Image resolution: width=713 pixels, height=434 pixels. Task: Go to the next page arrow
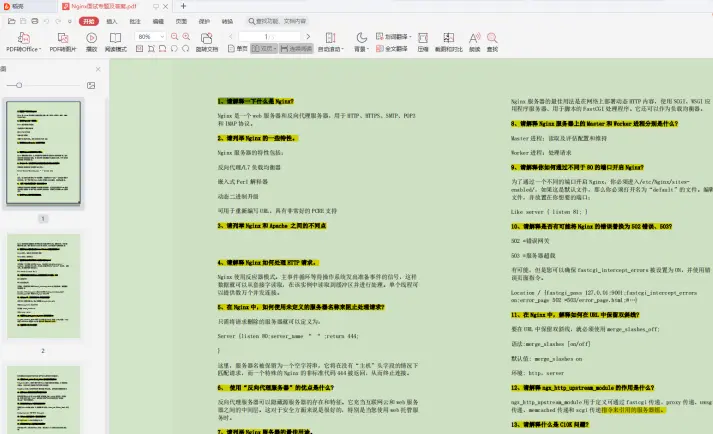(x=308, y=36)
